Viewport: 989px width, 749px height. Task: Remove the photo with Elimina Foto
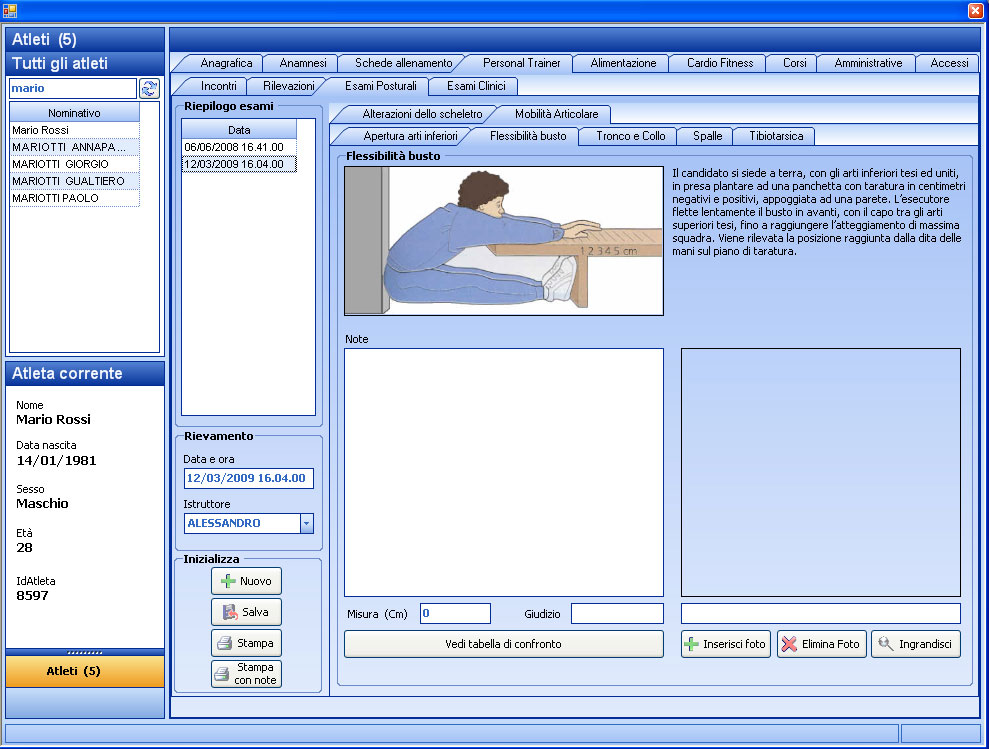pyautogui.click(x=820, y=644)
